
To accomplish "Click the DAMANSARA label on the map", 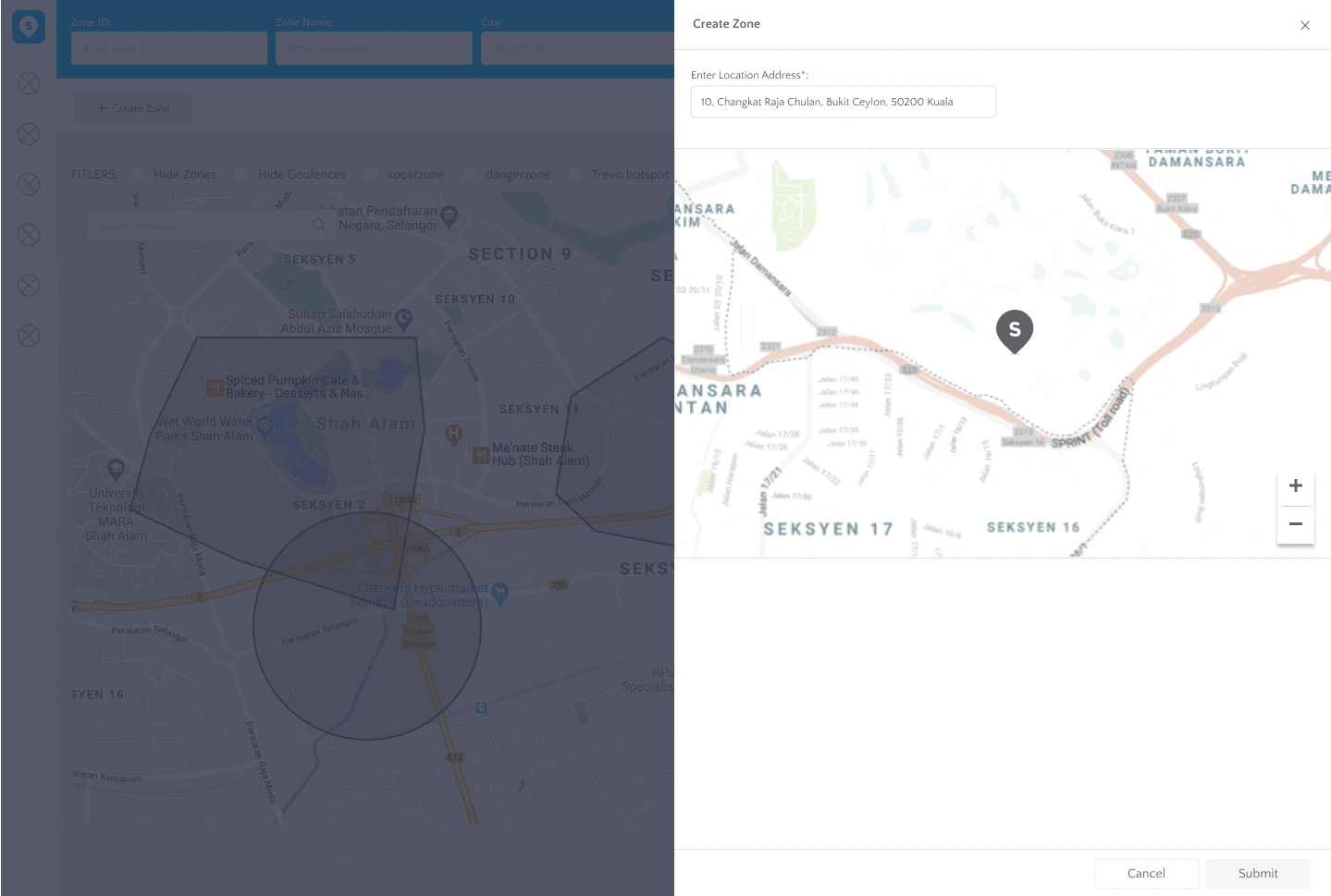I will click(1197, 162).
